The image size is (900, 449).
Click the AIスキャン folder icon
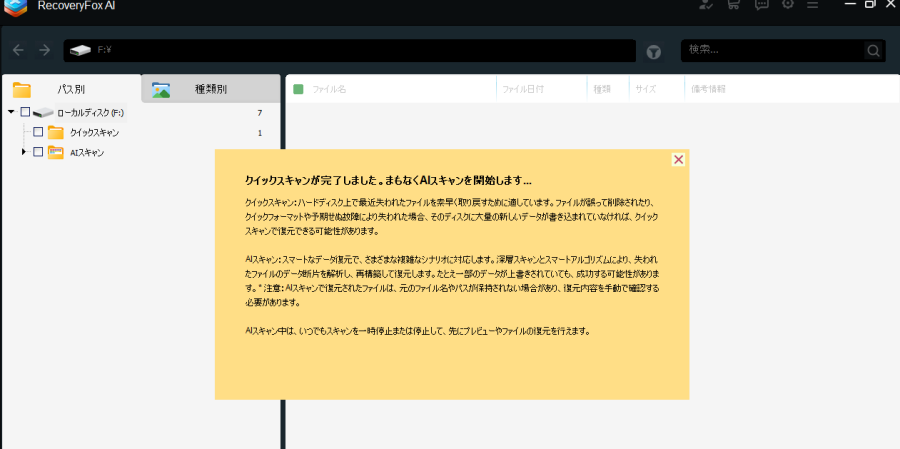56,152
